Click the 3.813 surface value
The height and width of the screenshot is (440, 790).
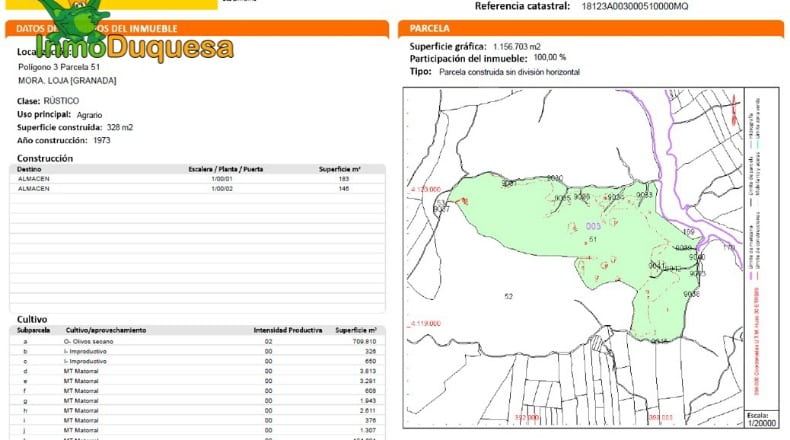tap(368, 371)
